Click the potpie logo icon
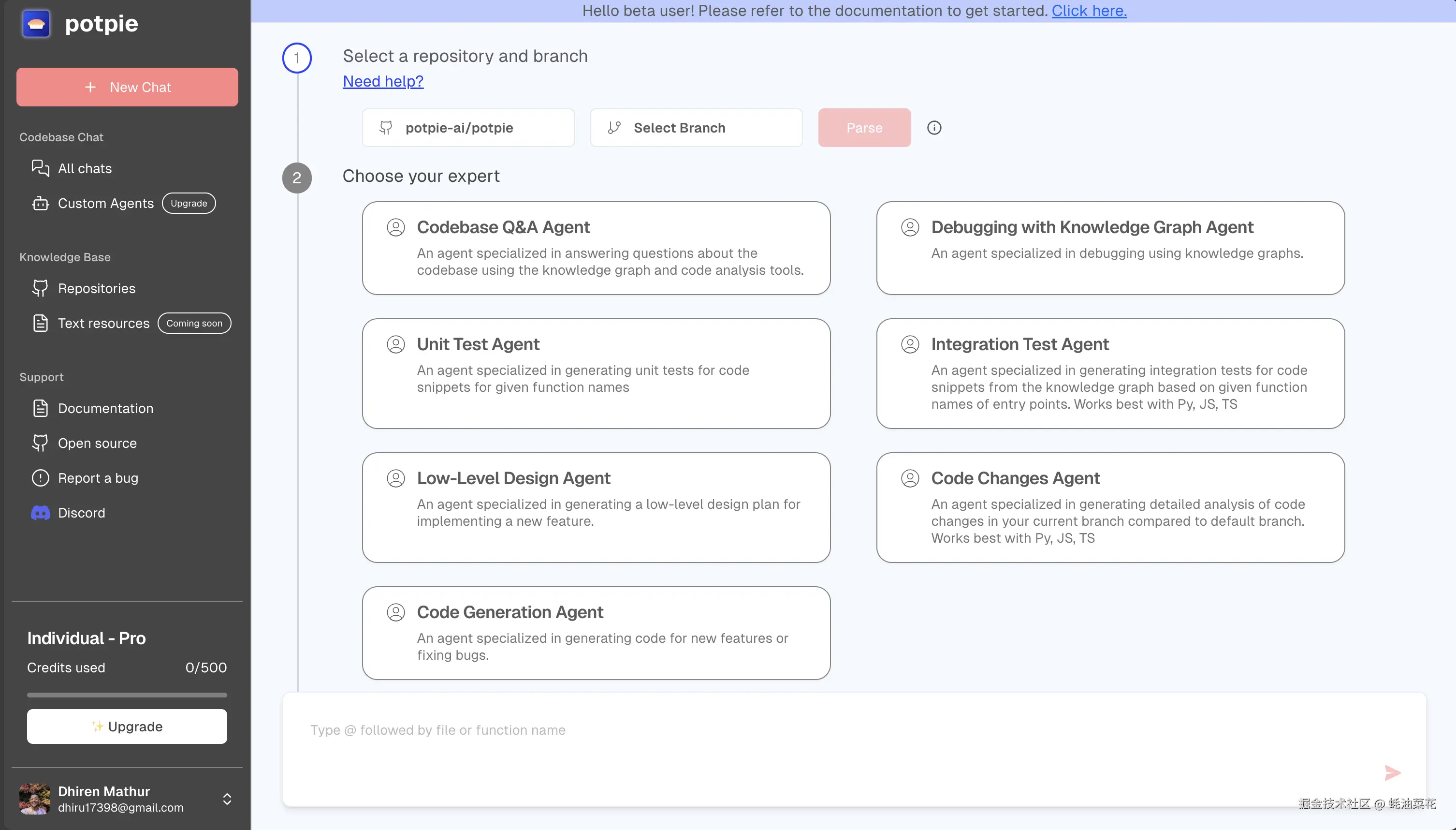The height and width of the screenshot is (830, 1456). click(x=36, y=24)
